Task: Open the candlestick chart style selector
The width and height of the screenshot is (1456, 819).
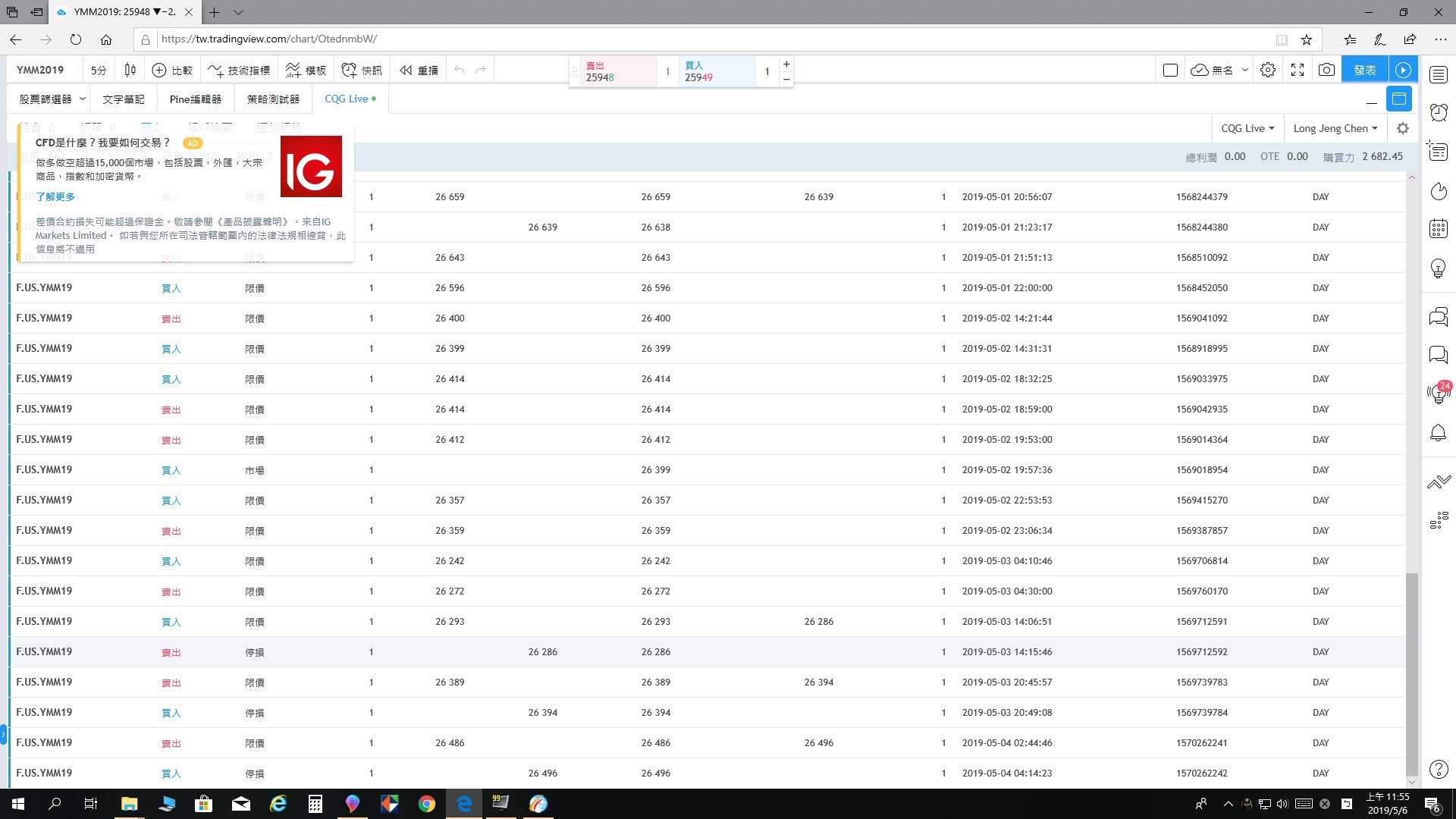Action: tap(130, 70)
